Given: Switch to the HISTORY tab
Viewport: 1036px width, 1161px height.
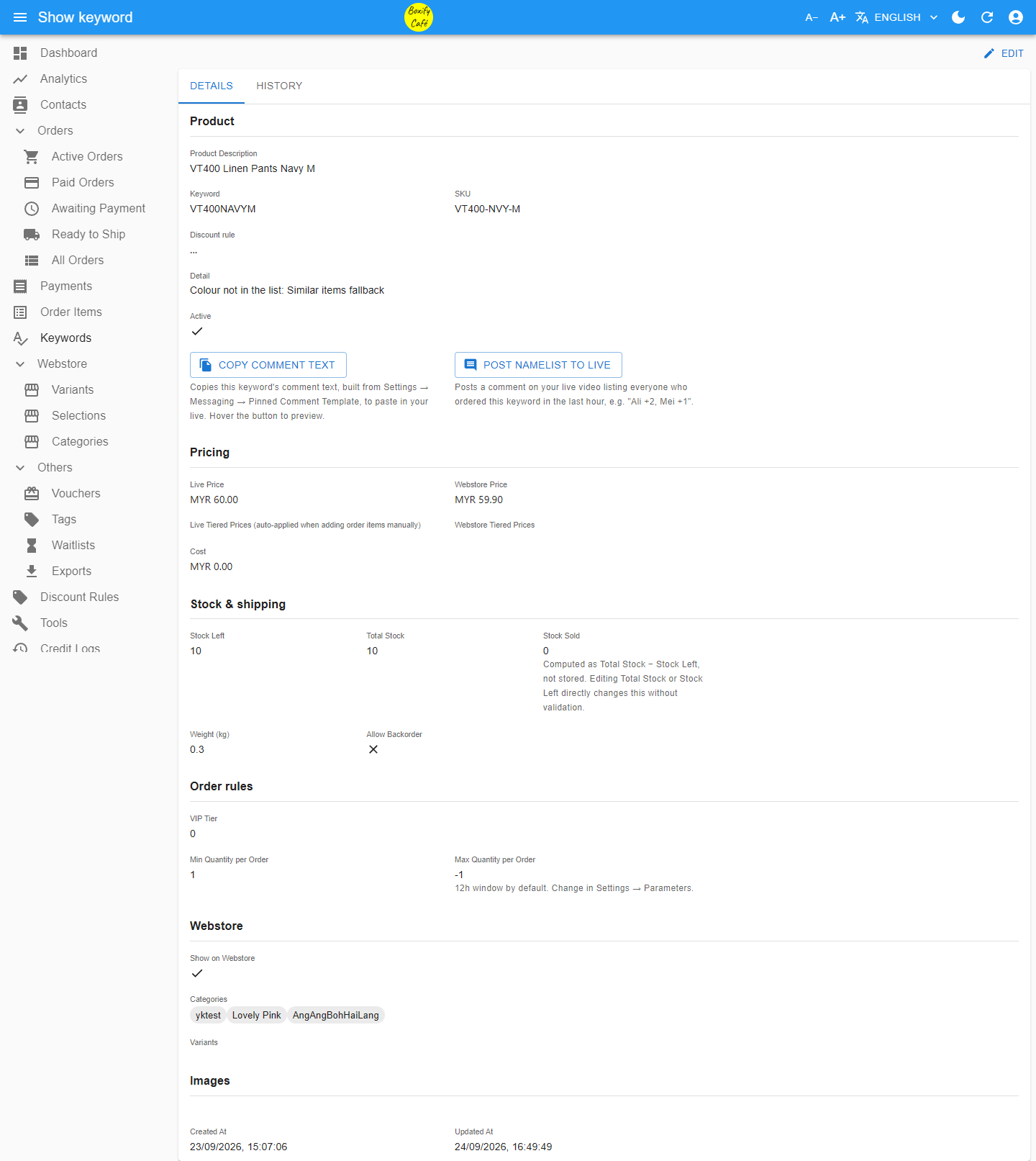Looking at the screenshot, I should pos(279,86).
